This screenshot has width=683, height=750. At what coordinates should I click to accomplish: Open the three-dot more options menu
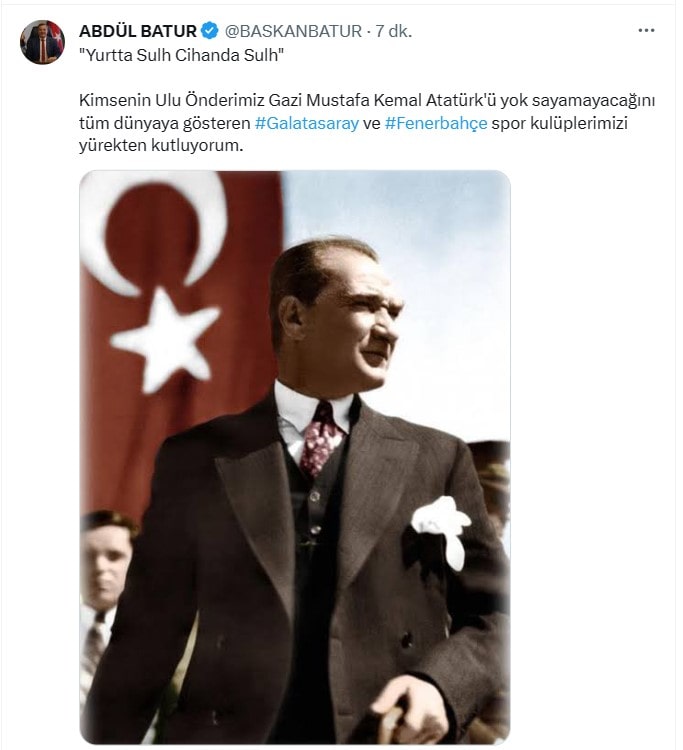click(646, 31)
